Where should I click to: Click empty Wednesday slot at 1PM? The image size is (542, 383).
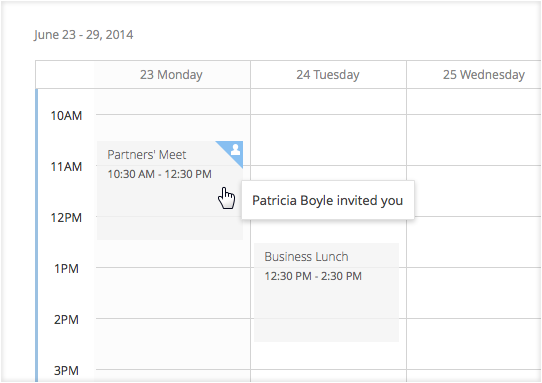point(474,293)
